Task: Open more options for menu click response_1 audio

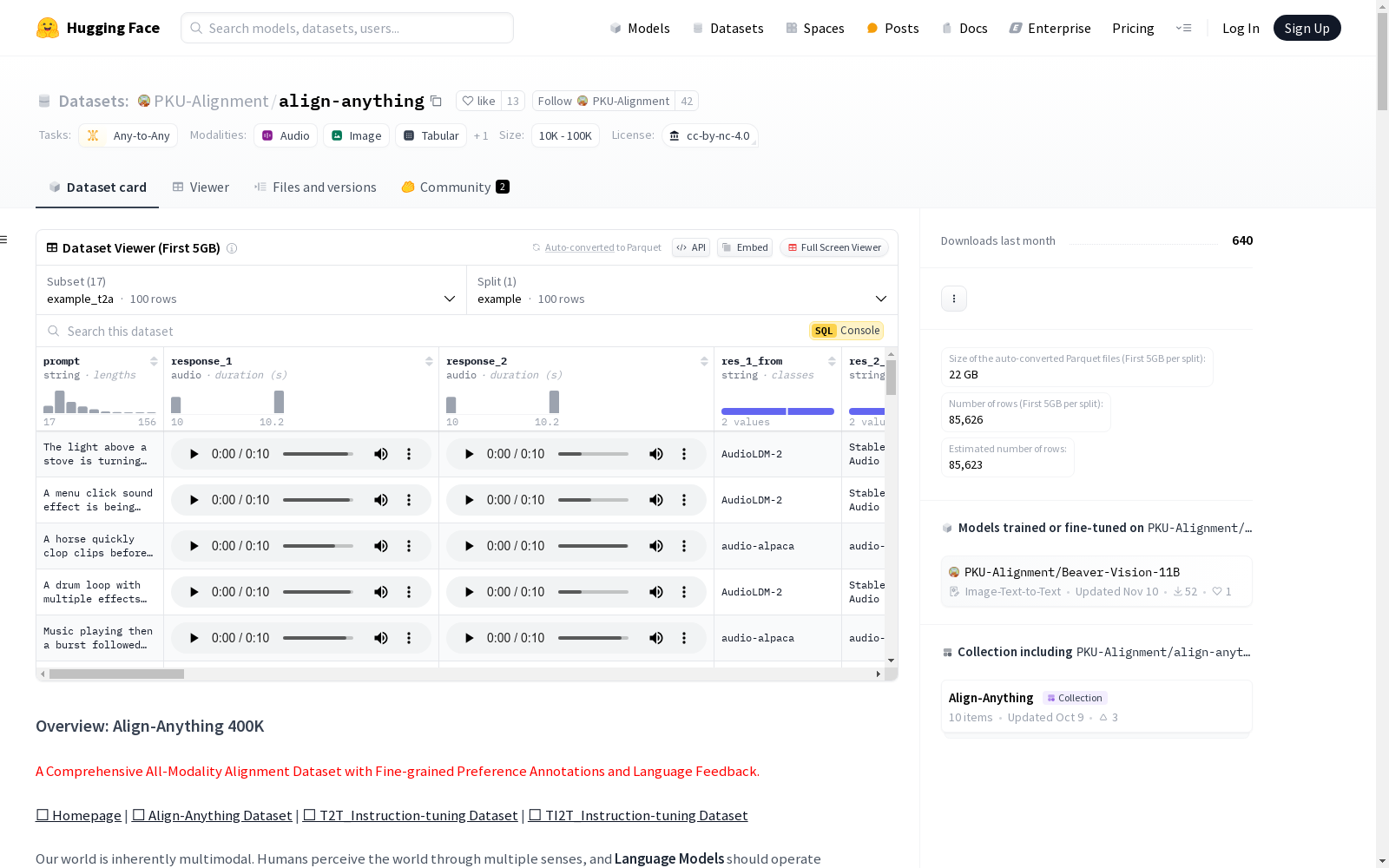Action: [409, 500]
